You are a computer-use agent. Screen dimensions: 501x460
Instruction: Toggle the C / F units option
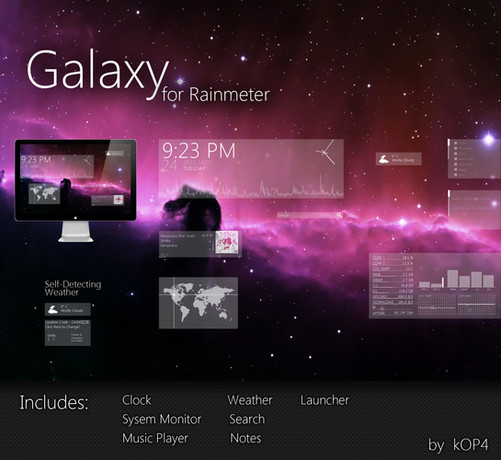pyautogui.click(x=51, y=340)
